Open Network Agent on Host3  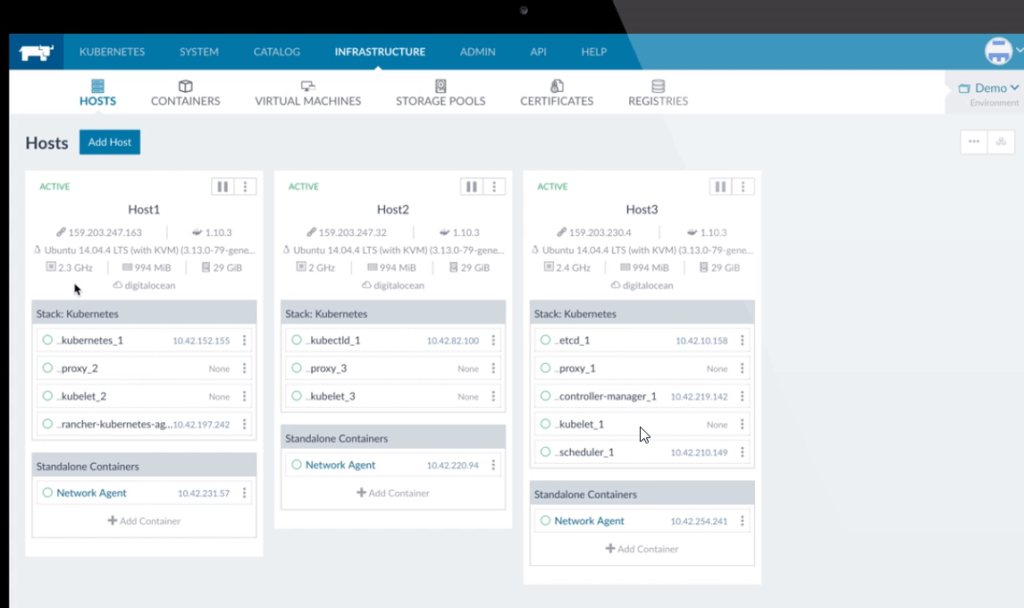coord(589,521)
